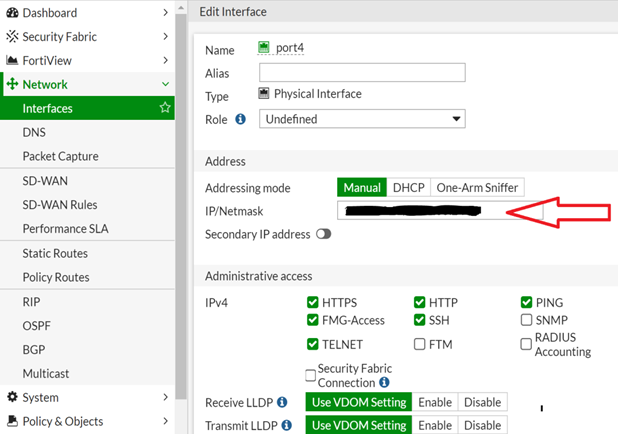Enable the SNMP checkbox

(x=527, y=320)
